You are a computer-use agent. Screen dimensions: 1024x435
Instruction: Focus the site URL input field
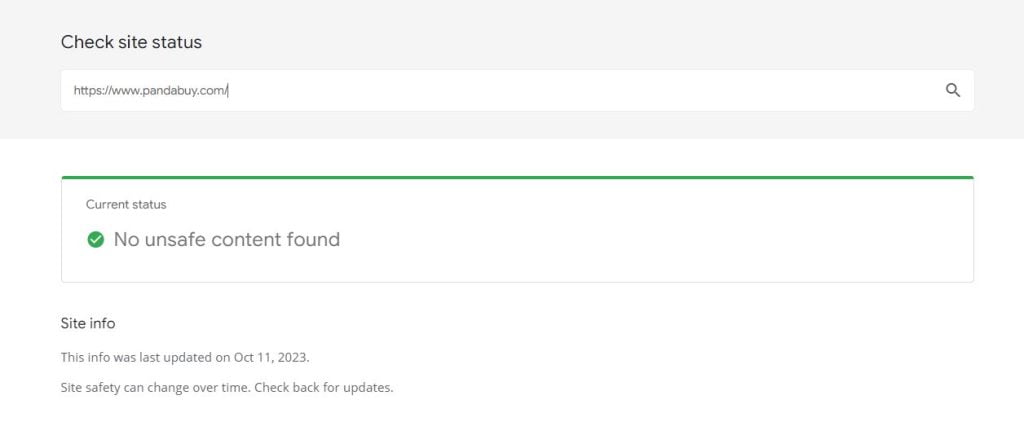click(x=500, y=90)
